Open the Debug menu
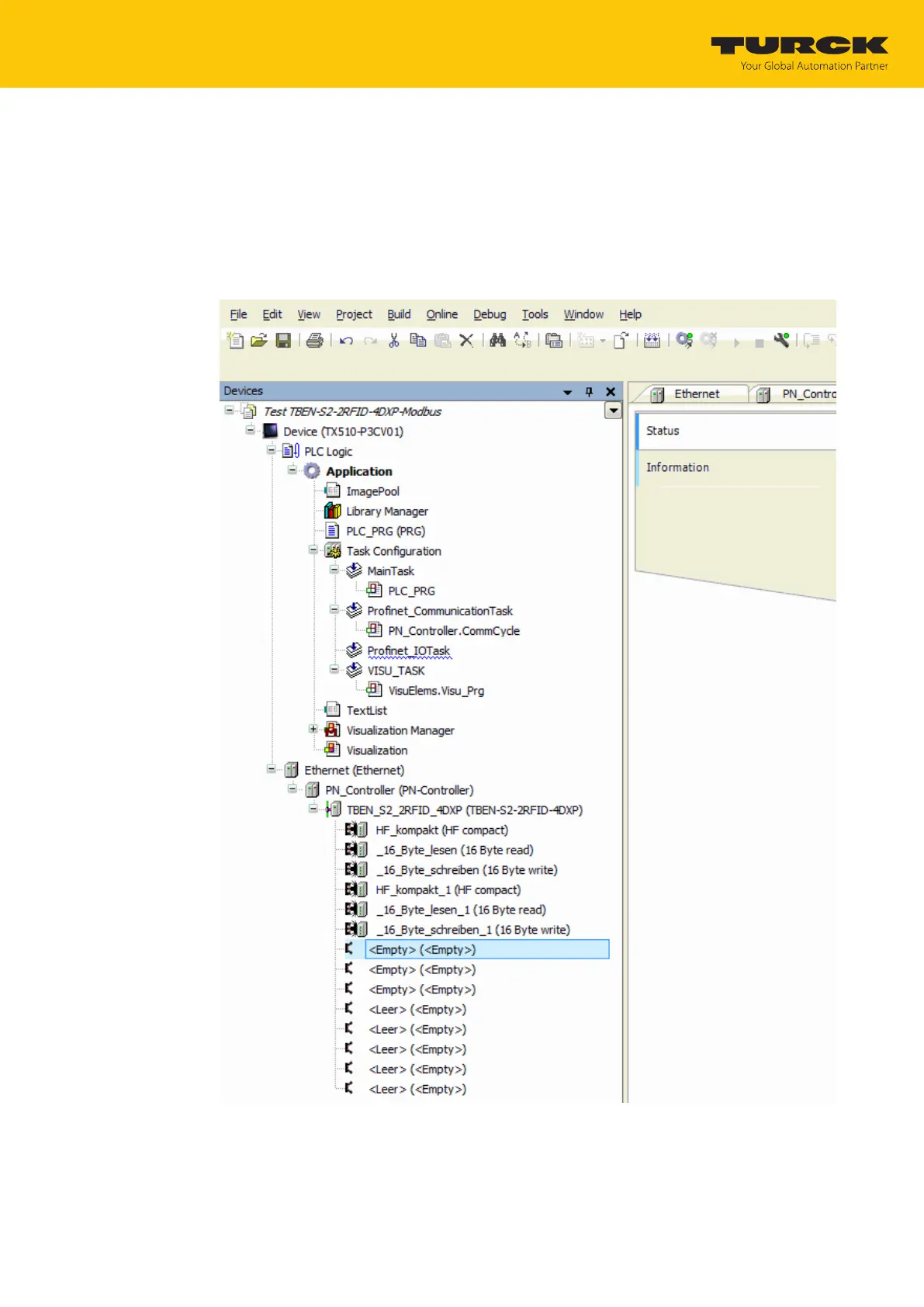924x1307 pixels. click(x=490, y=314)
